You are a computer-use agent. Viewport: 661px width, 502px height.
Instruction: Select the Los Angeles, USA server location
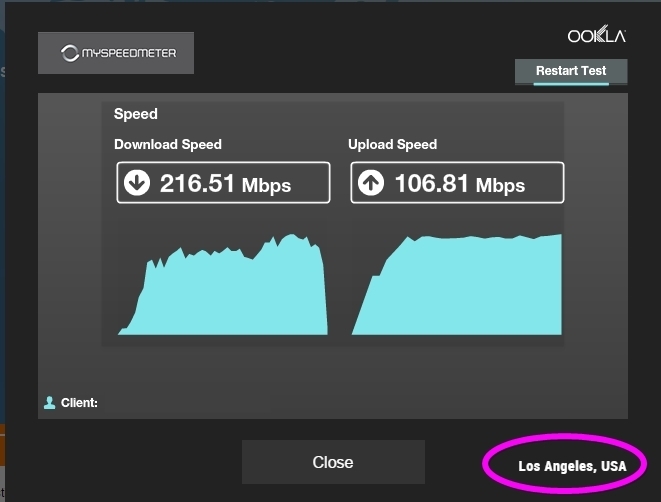(x=572, y=467)
